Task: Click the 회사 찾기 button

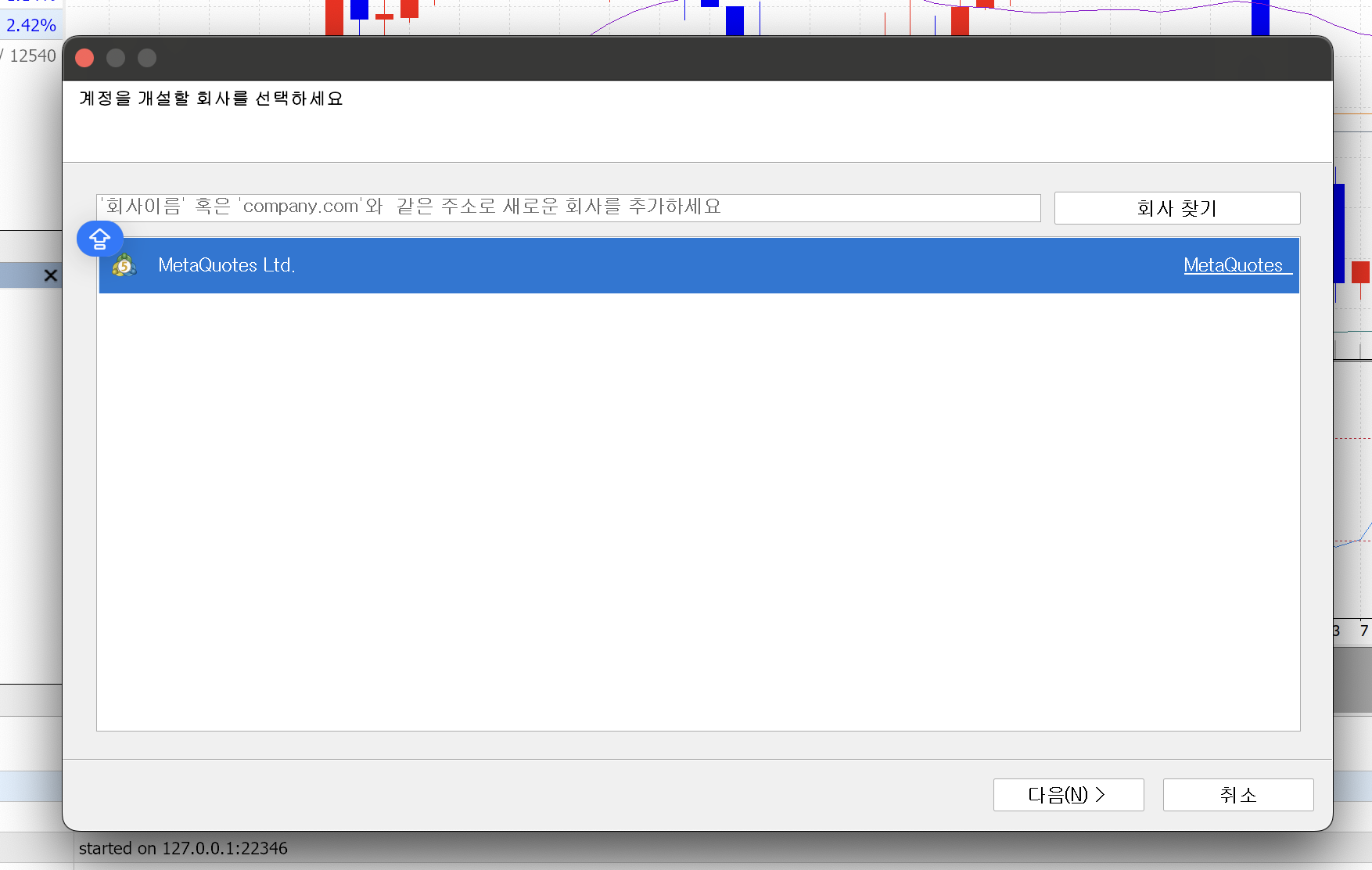Action: point(1177,208)
